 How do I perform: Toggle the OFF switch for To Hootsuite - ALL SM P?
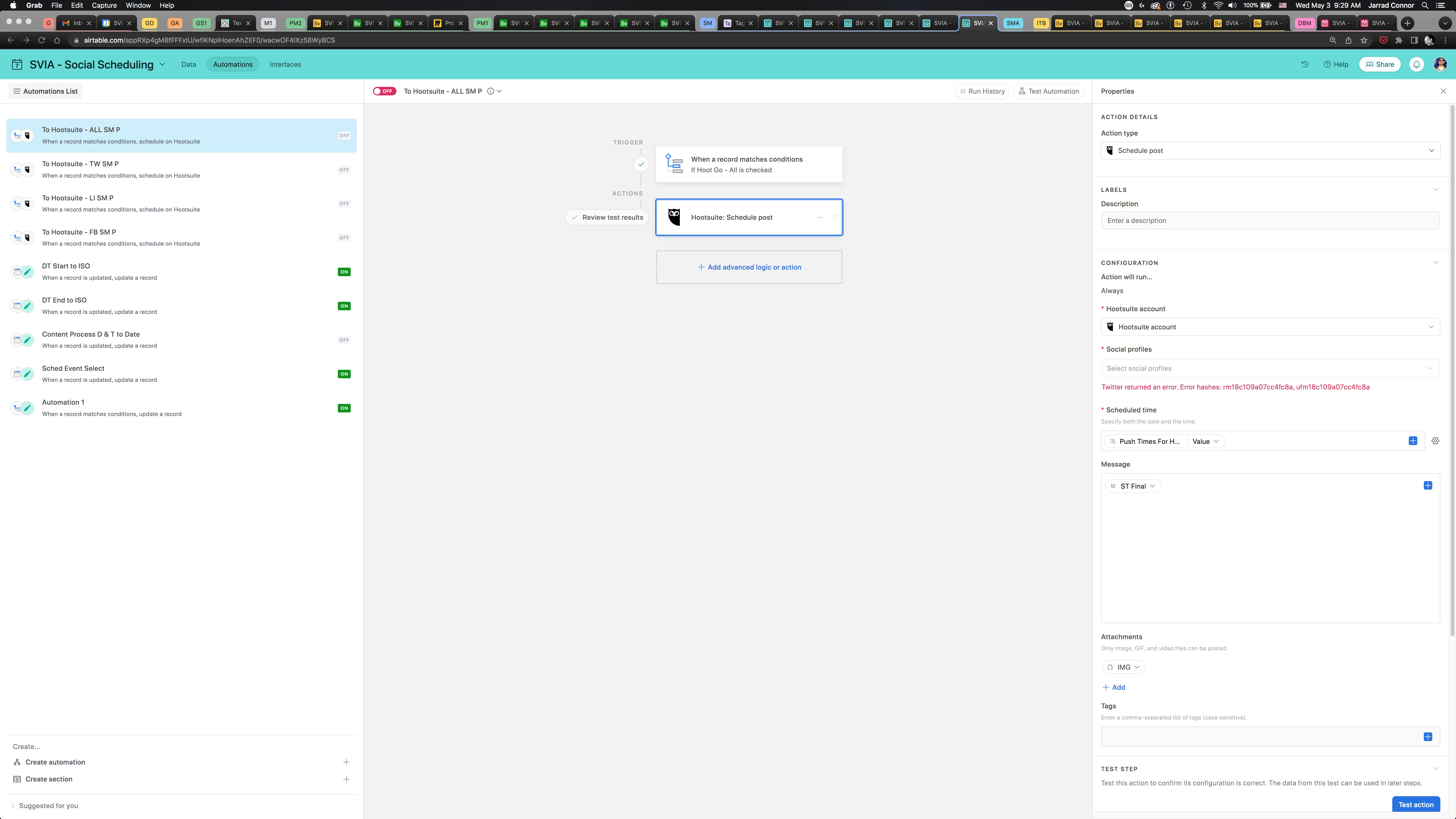coord(384,91)
